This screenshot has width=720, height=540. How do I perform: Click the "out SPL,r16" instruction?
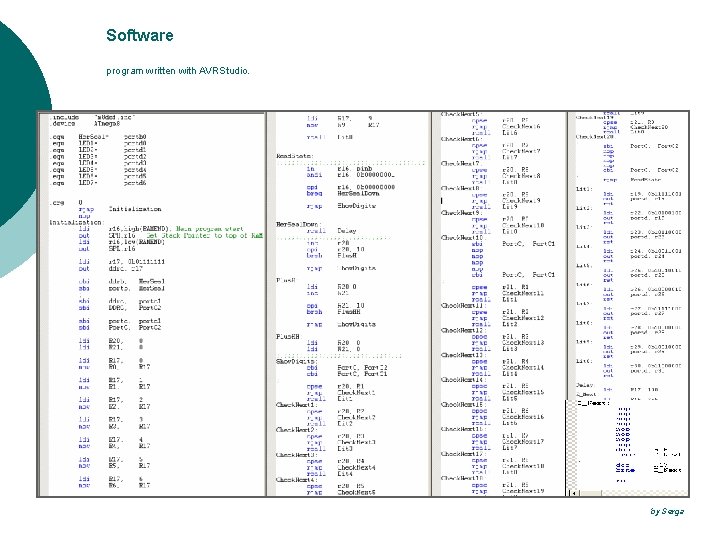[x=107, y=249]
